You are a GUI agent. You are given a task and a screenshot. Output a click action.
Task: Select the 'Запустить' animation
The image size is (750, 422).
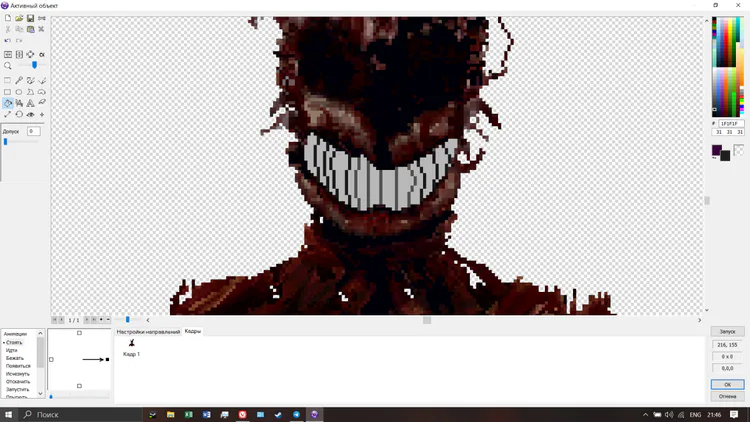18,389
